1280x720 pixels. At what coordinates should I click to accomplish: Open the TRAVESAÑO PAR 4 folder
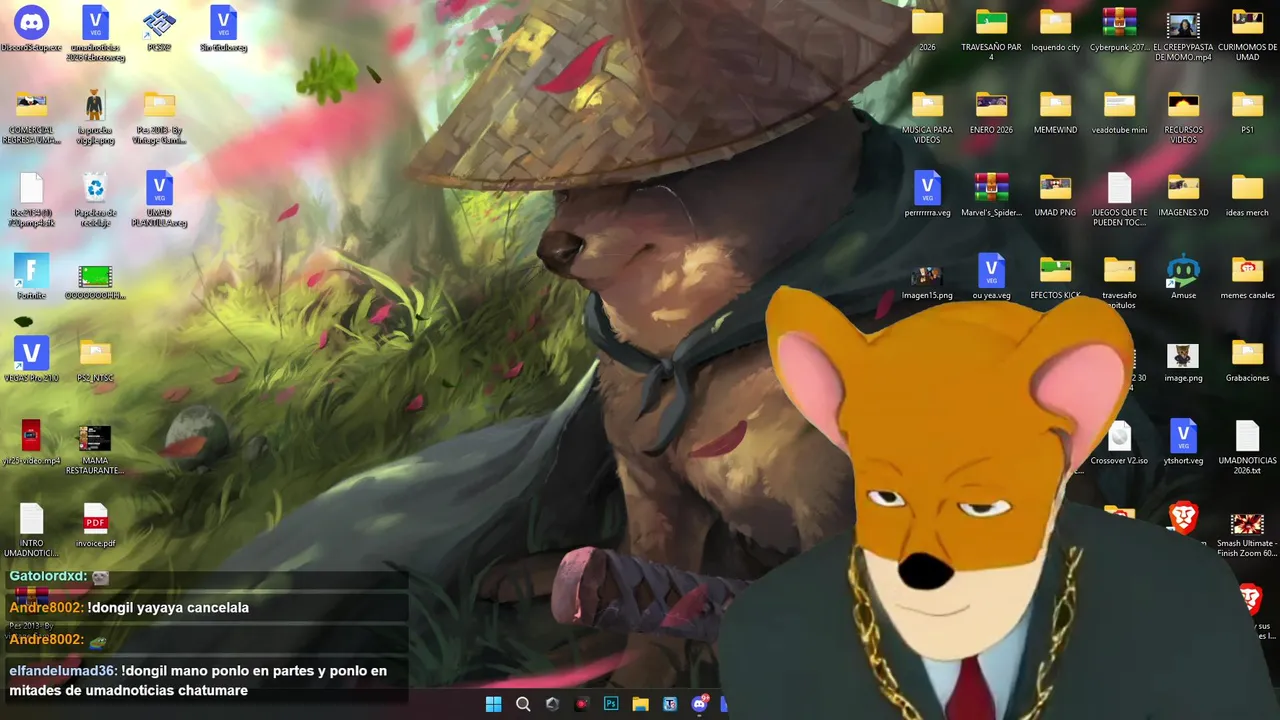coord(991,22)
